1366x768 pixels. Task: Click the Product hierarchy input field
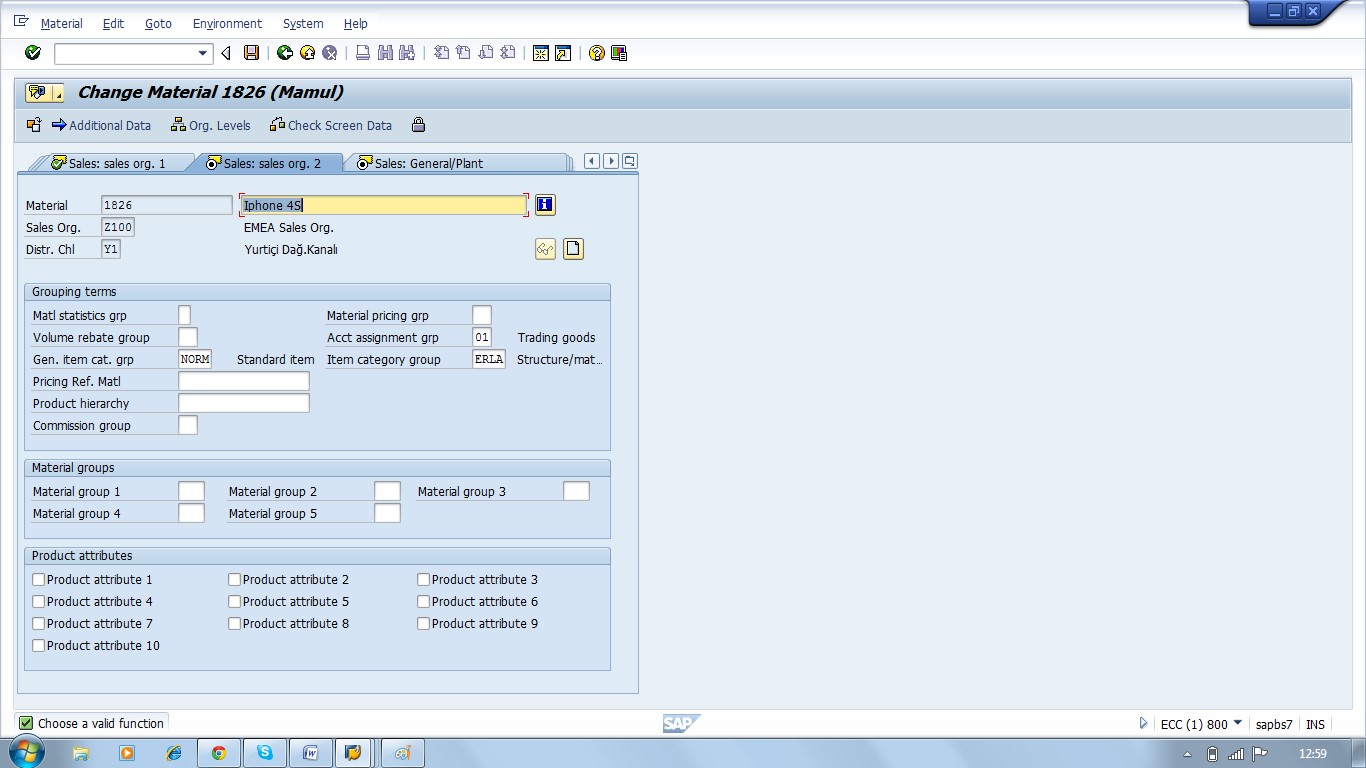244,403
